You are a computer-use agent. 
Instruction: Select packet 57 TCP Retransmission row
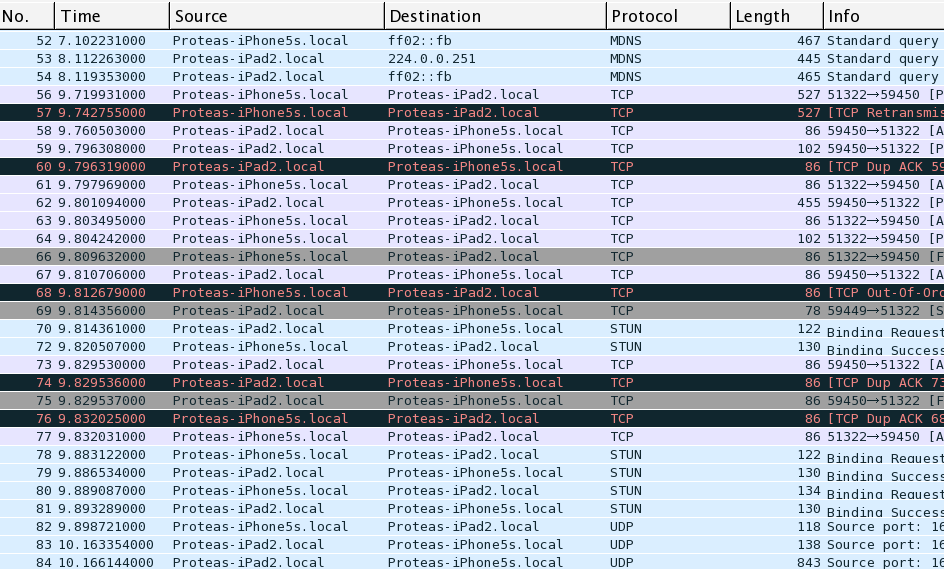[x=472, y=113]
